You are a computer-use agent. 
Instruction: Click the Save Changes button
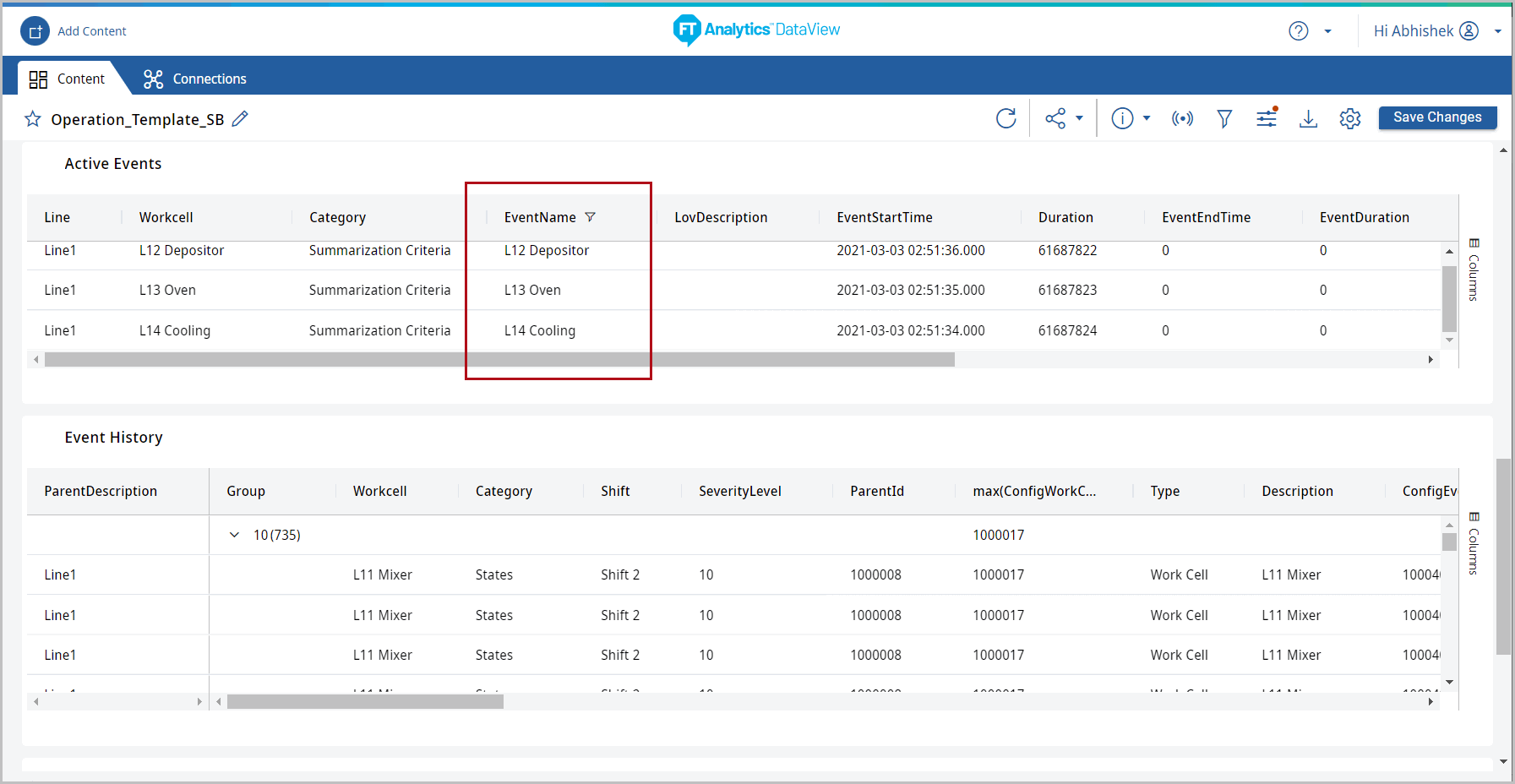point(1437,117)
